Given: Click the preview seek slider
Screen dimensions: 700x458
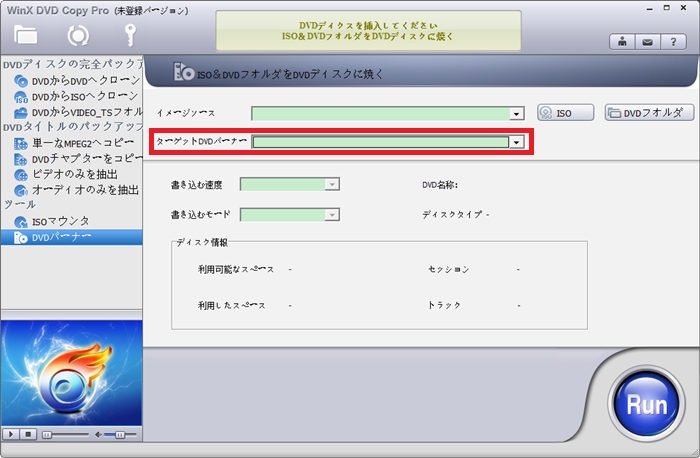Looking at the screenshot, I should (x=65, y=434).
